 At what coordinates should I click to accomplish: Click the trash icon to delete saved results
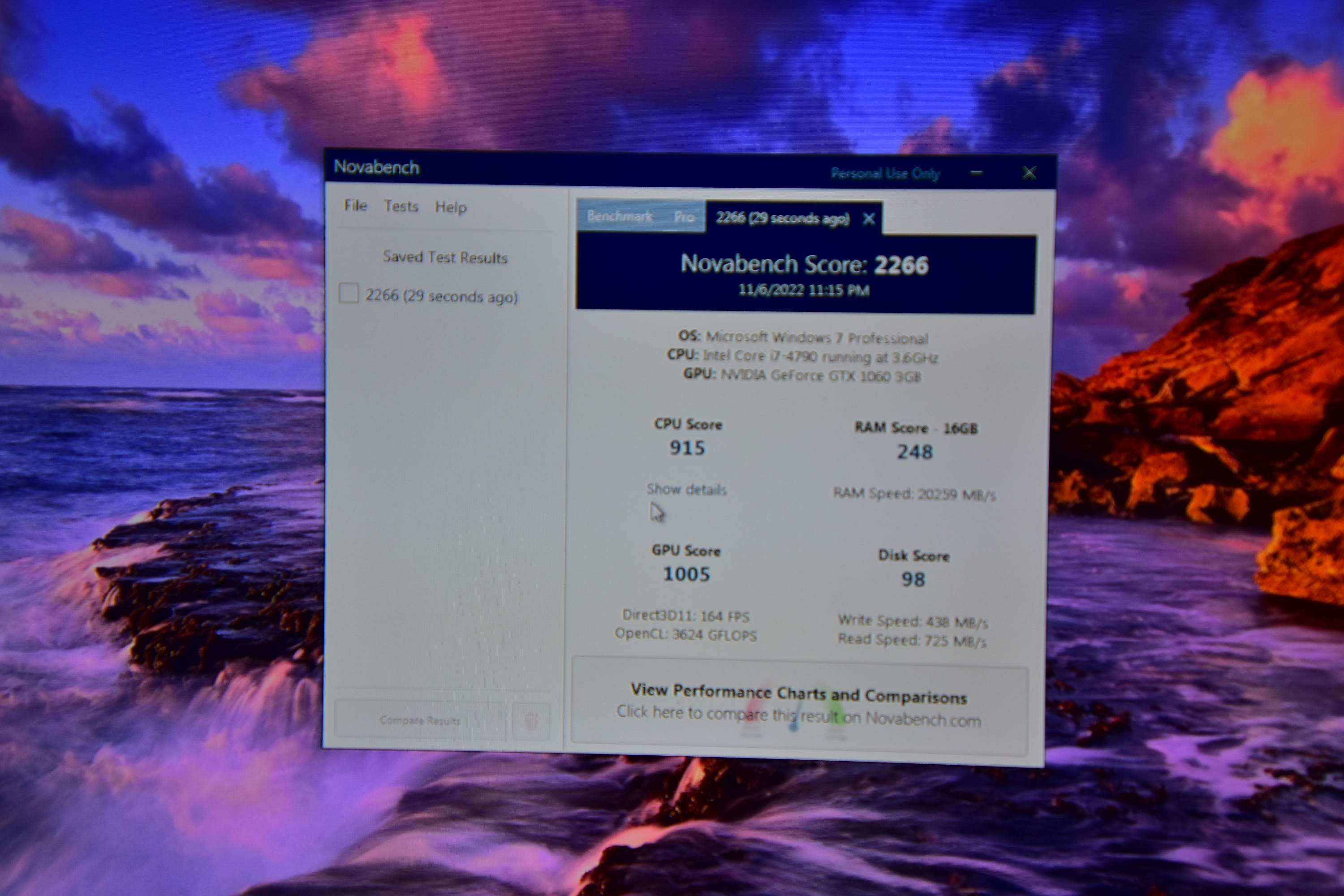coord(531,722)
